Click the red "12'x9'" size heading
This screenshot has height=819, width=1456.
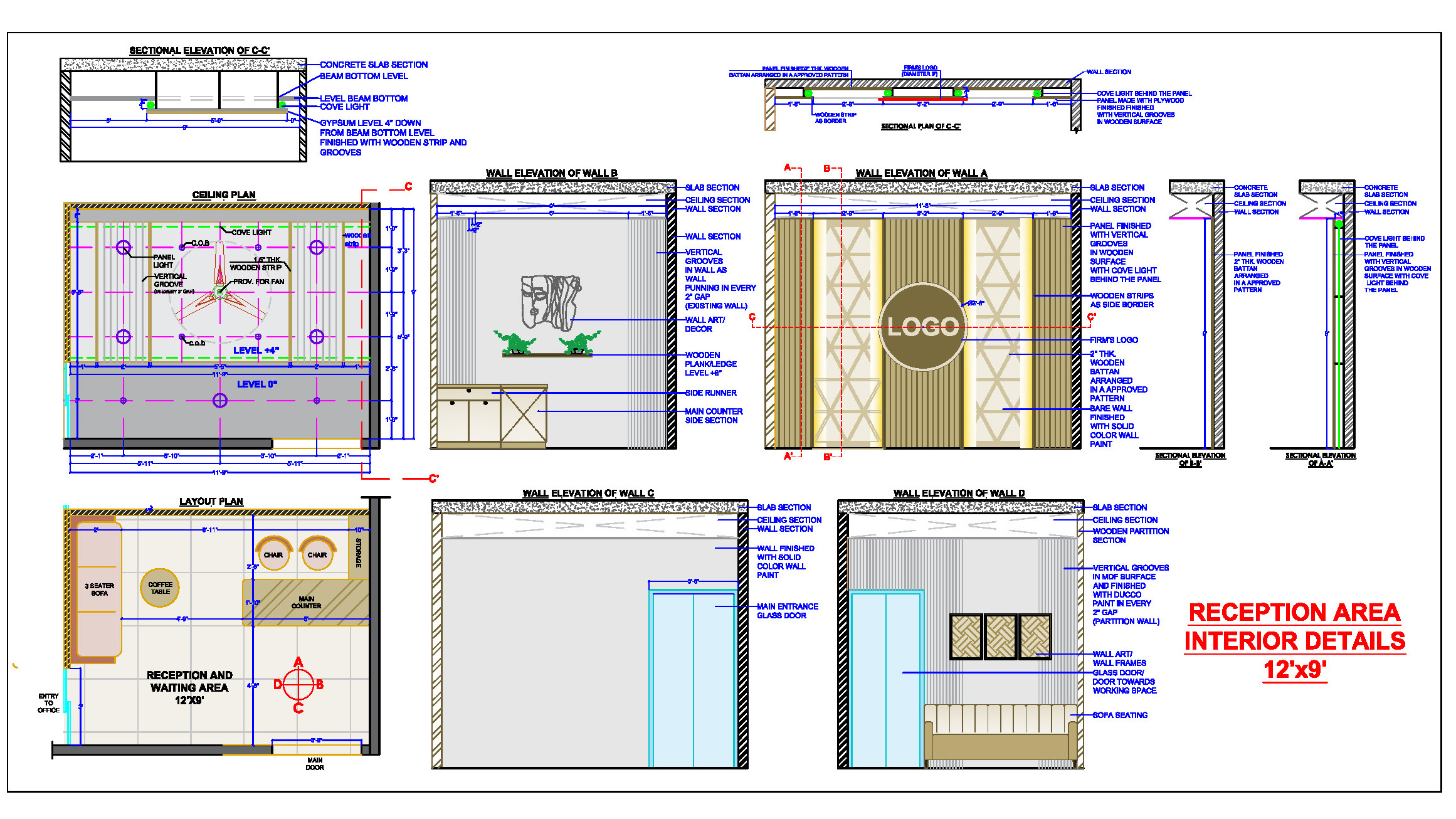coord(1294,670)
